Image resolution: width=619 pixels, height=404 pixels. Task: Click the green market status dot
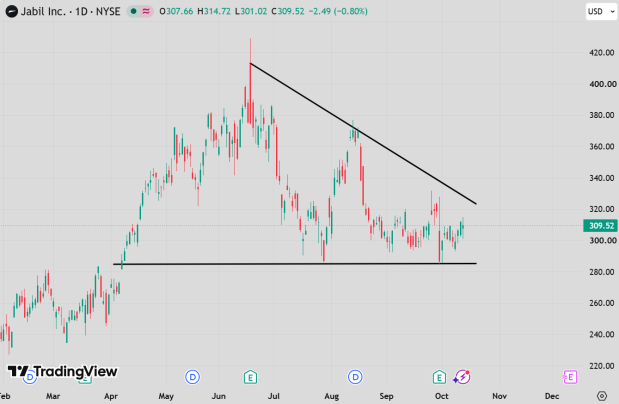coord(133,11)
